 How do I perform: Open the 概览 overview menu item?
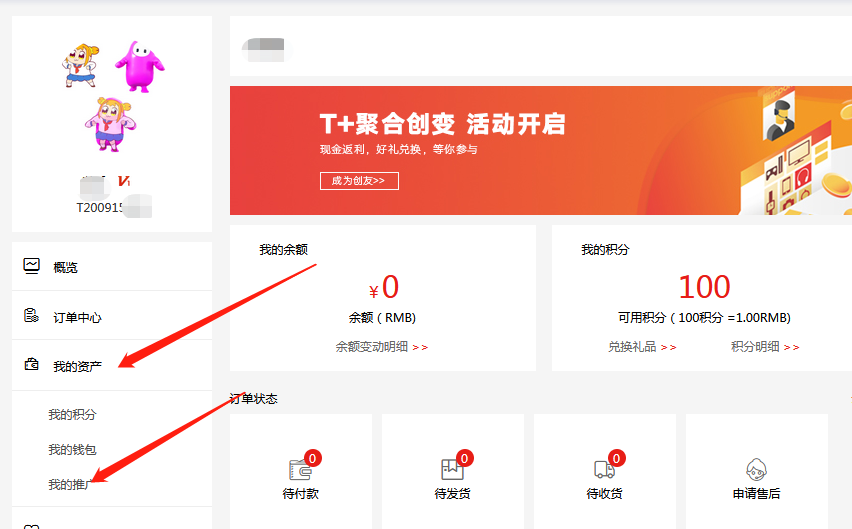pos(112,266)
